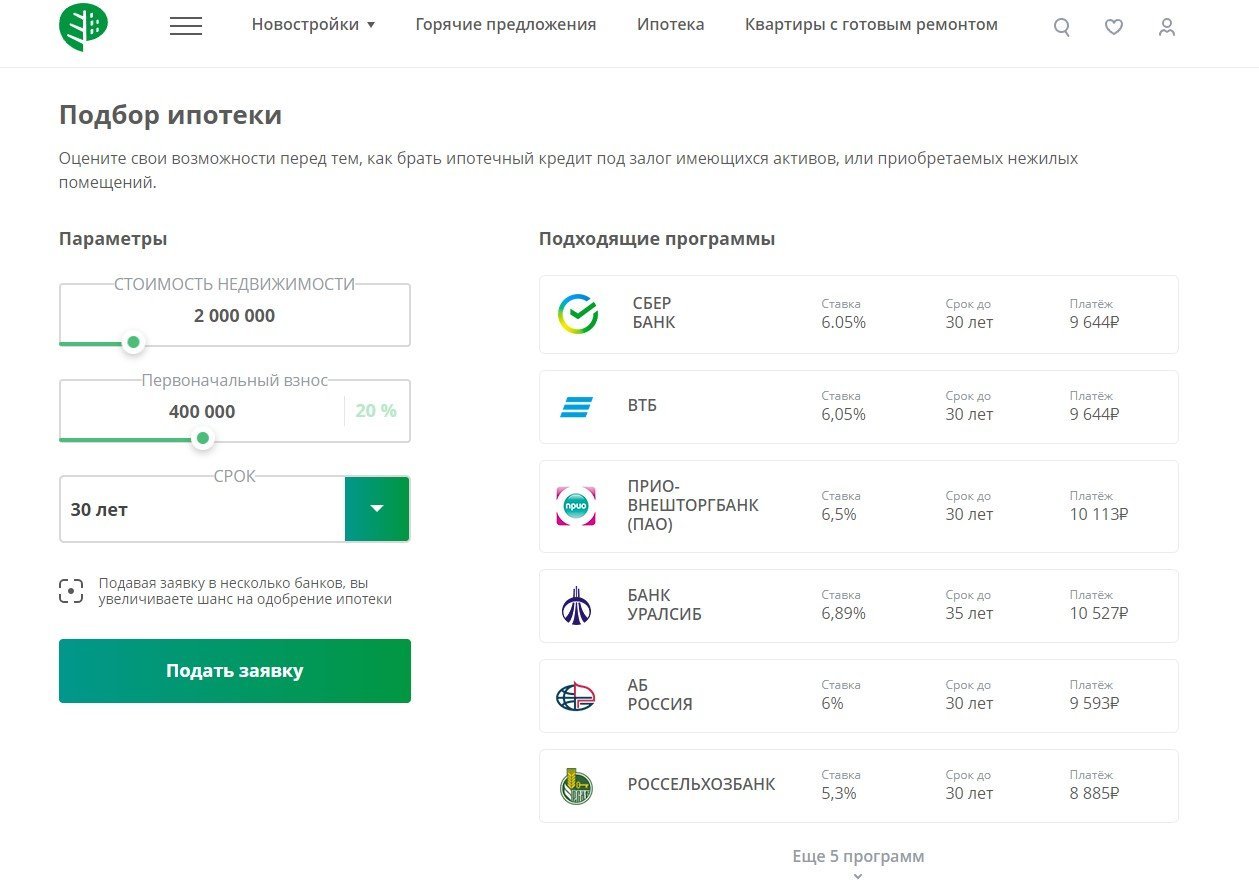Go to Горячие предложения page
1259x896 pixels.
[505, 25]
